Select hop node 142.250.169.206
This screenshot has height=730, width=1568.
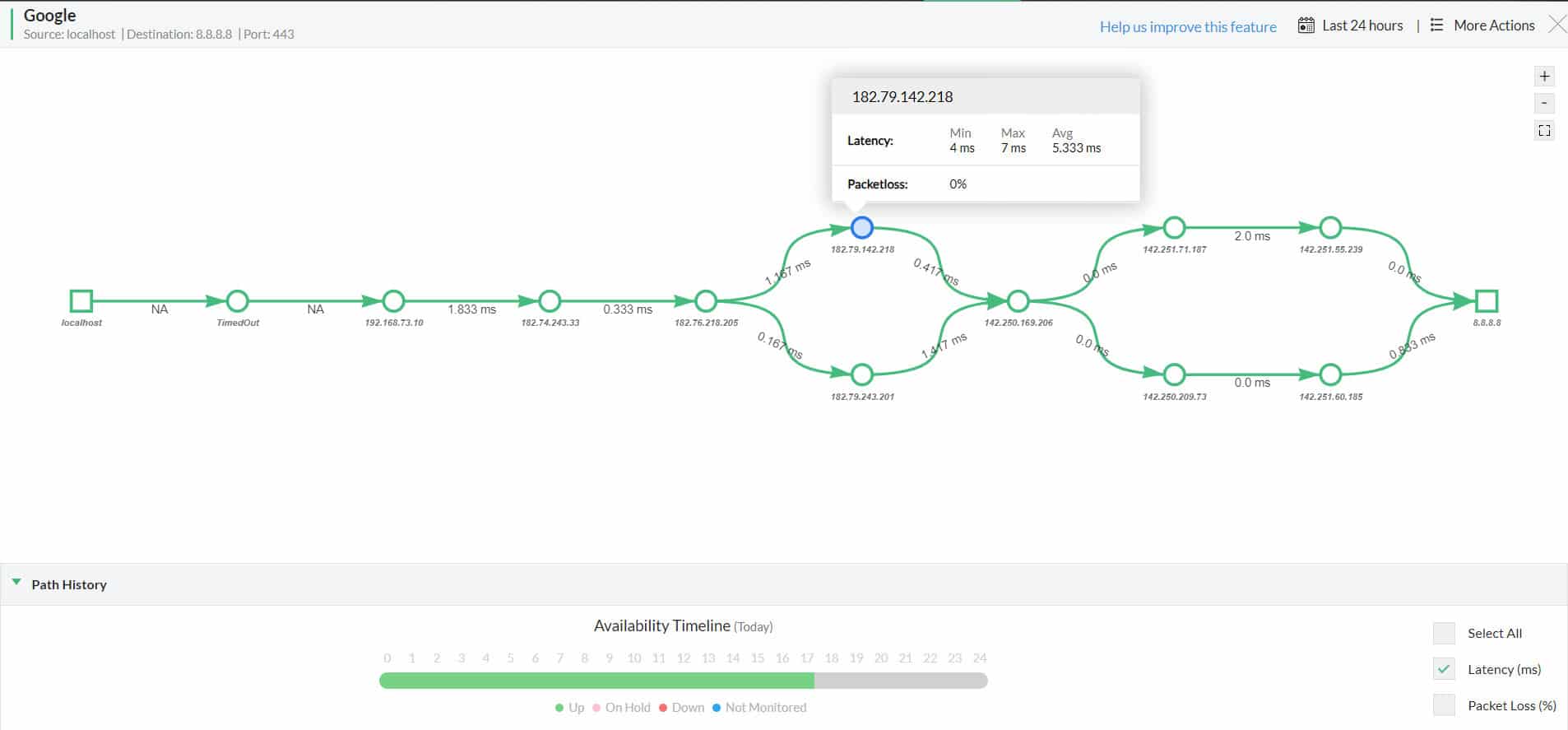coord(1018,301)
